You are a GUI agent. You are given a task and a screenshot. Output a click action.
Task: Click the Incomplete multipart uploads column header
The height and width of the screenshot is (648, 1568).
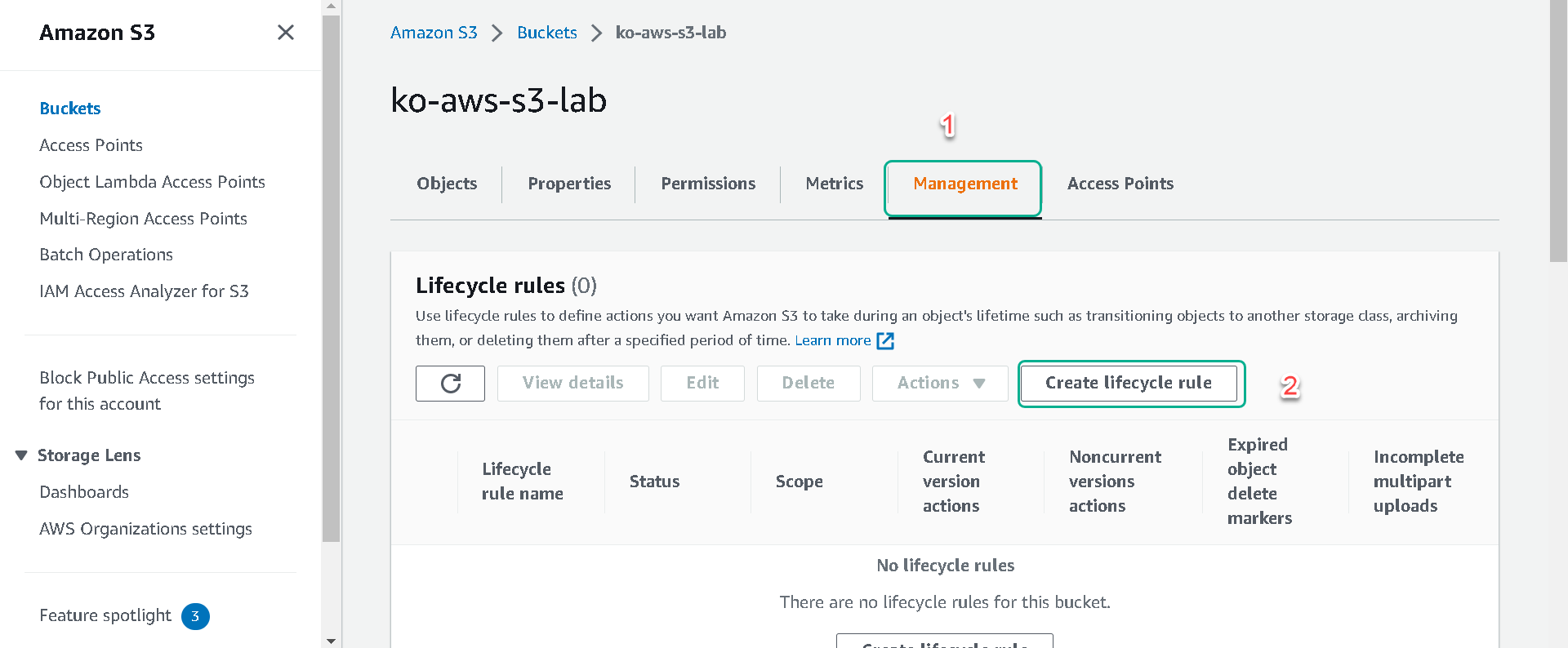(x=1419, y=482)
